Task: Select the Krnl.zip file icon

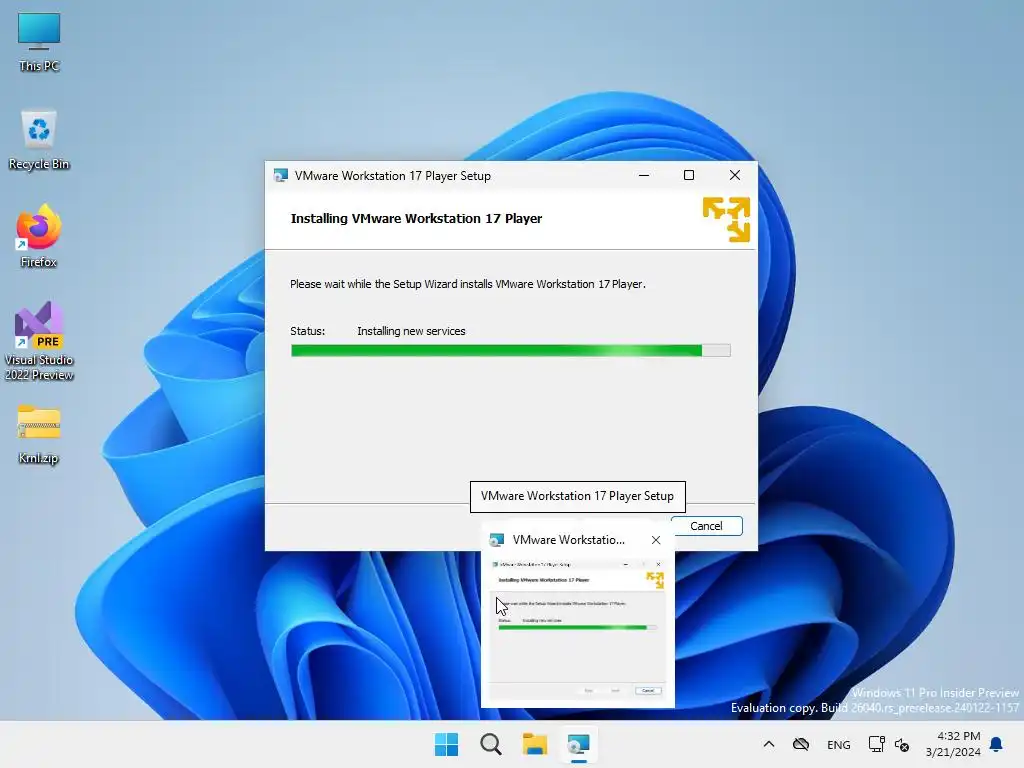Action: (39, 434)
